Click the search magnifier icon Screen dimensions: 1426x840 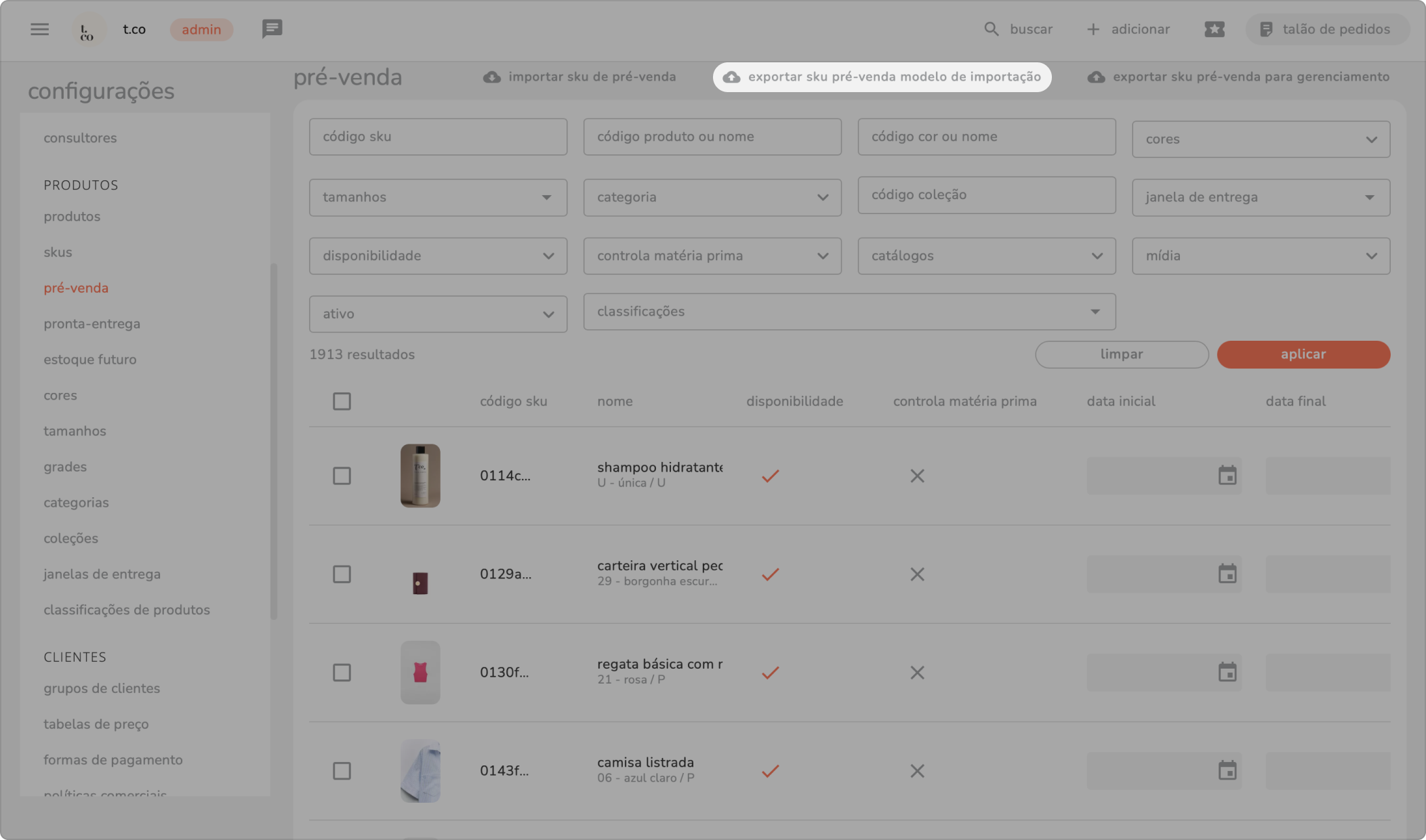[991, 29]
